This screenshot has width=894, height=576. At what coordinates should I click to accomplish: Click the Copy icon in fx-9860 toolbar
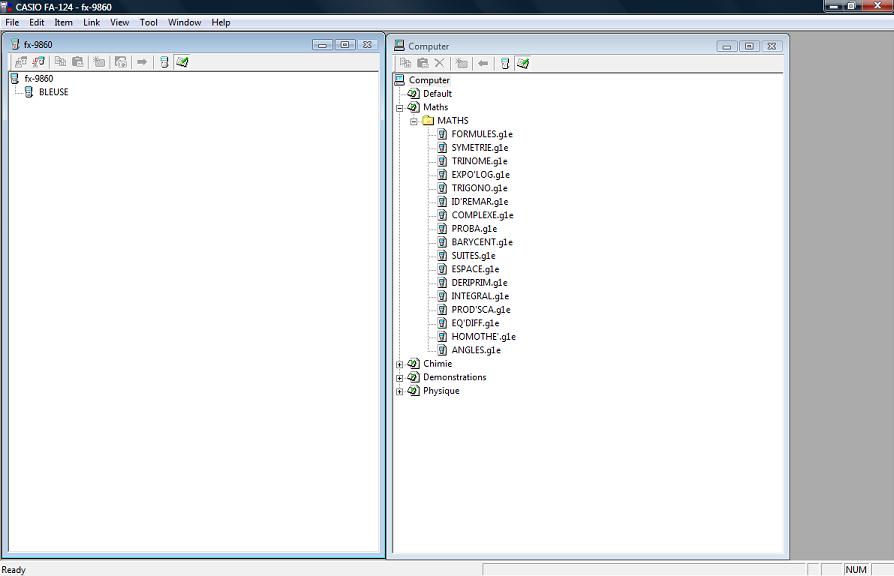tap(60, 62)
